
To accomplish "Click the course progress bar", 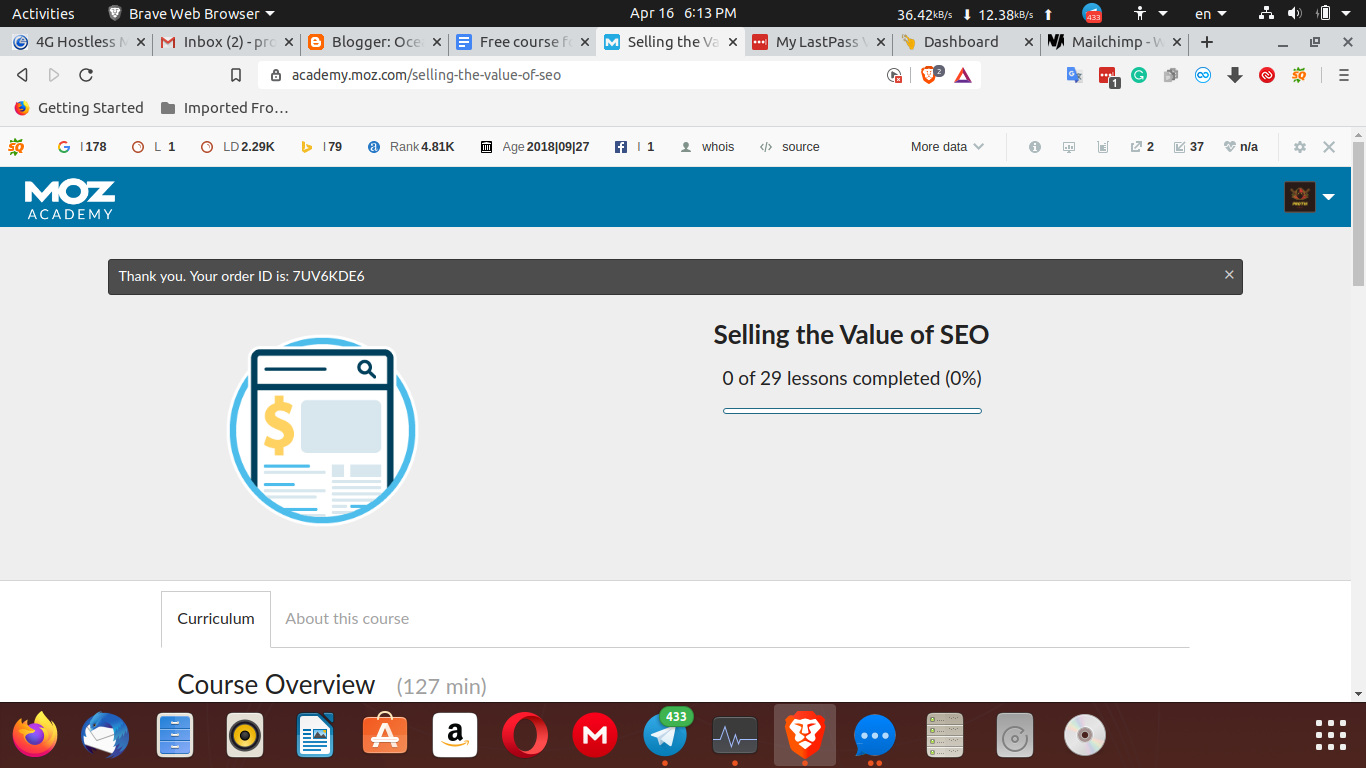I will (x=852, y=411).
